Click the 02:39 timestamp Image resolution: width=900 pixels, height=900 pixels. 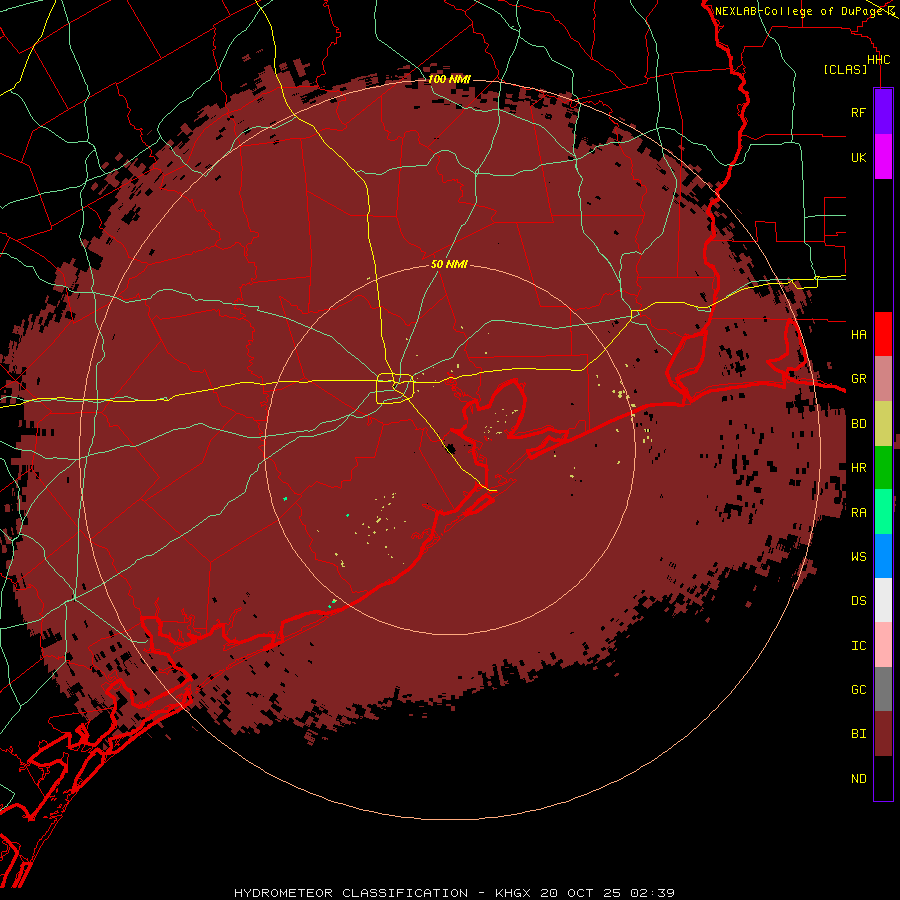(x=652, y=893)
